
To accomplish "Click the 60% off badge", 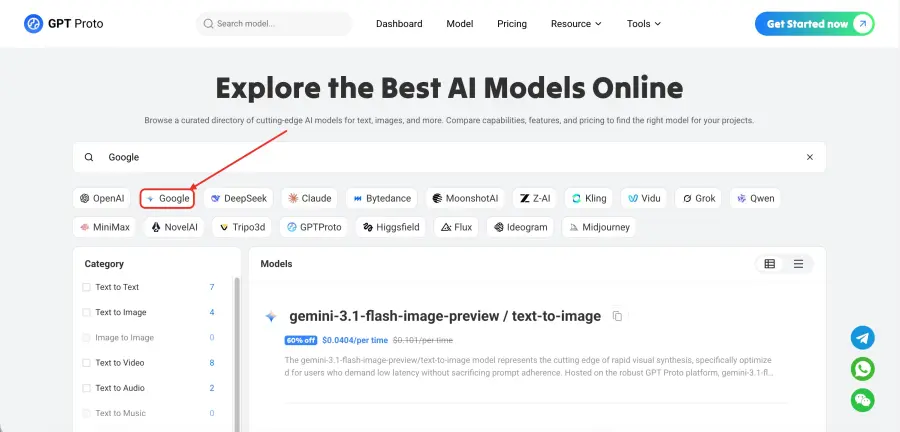I will (x=301, y=340).
